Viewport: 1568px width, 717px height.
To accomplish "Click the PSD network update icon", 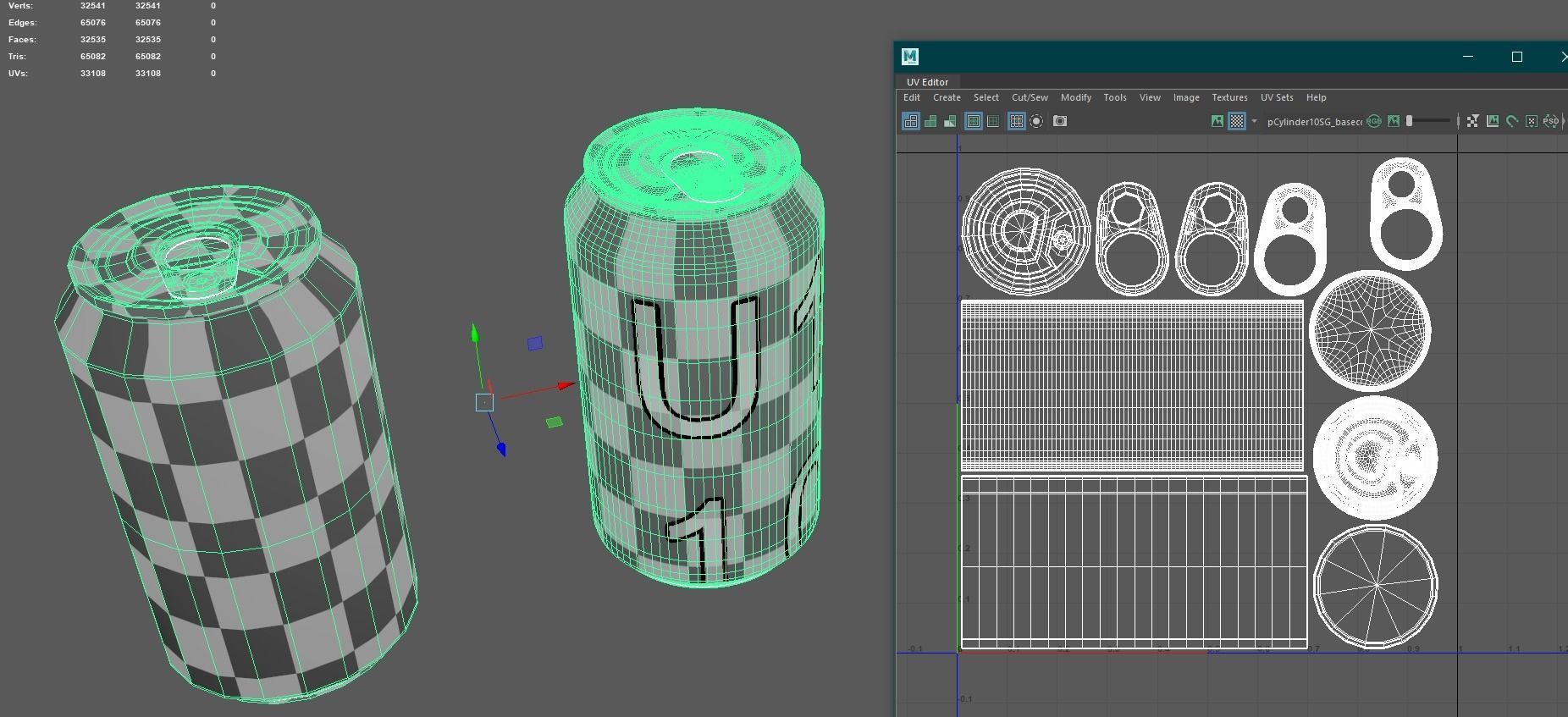I will (x=1551, y=121).
